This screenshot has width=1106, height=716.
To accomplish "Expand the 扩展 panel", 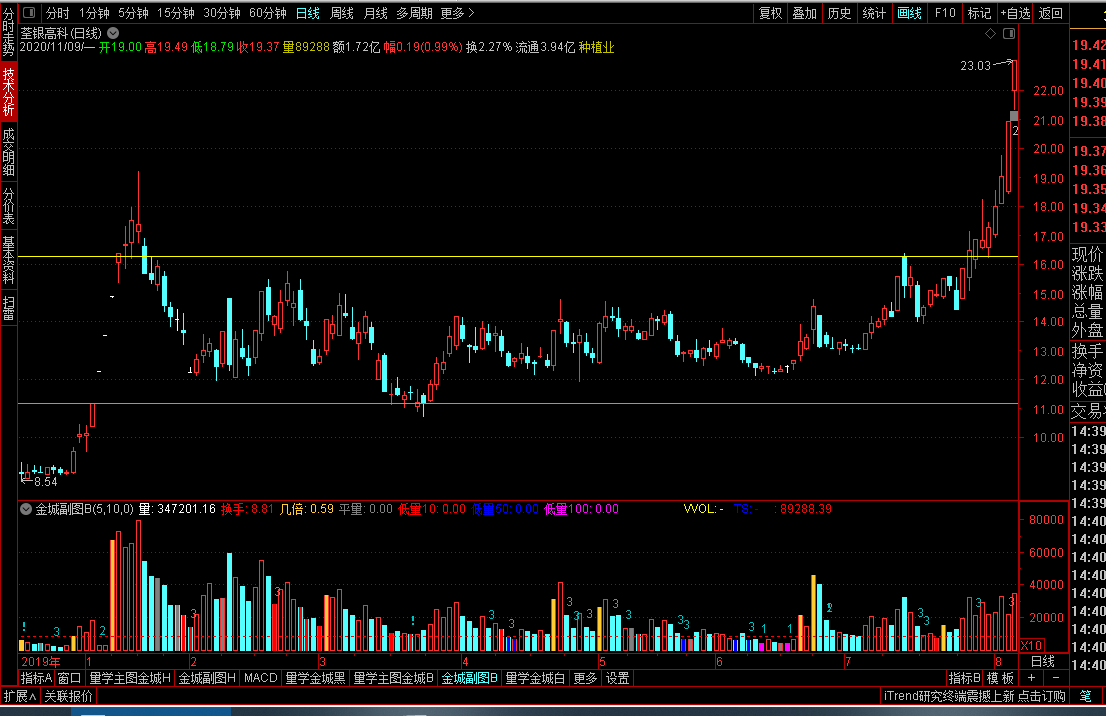I will click(20, 696).
